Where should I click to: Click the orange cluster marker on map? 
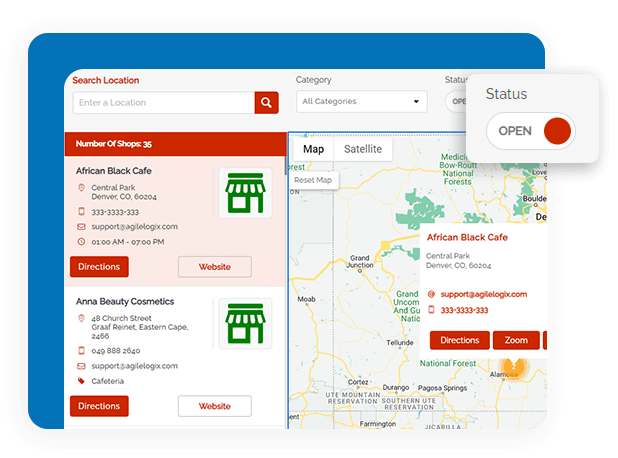pos(514,367)
